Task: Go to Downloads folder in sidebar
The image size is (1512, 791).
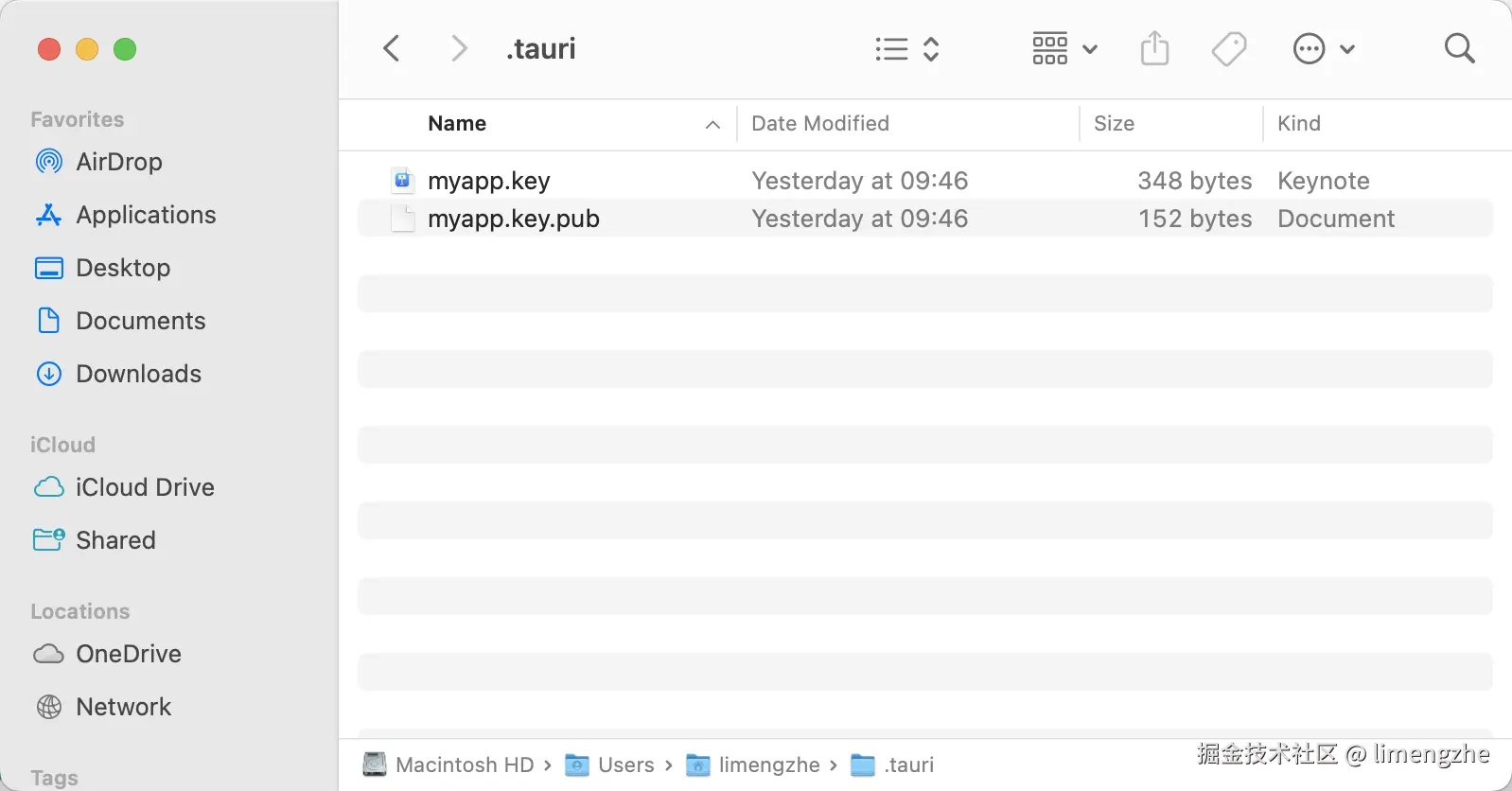Action: click(138, 374)
